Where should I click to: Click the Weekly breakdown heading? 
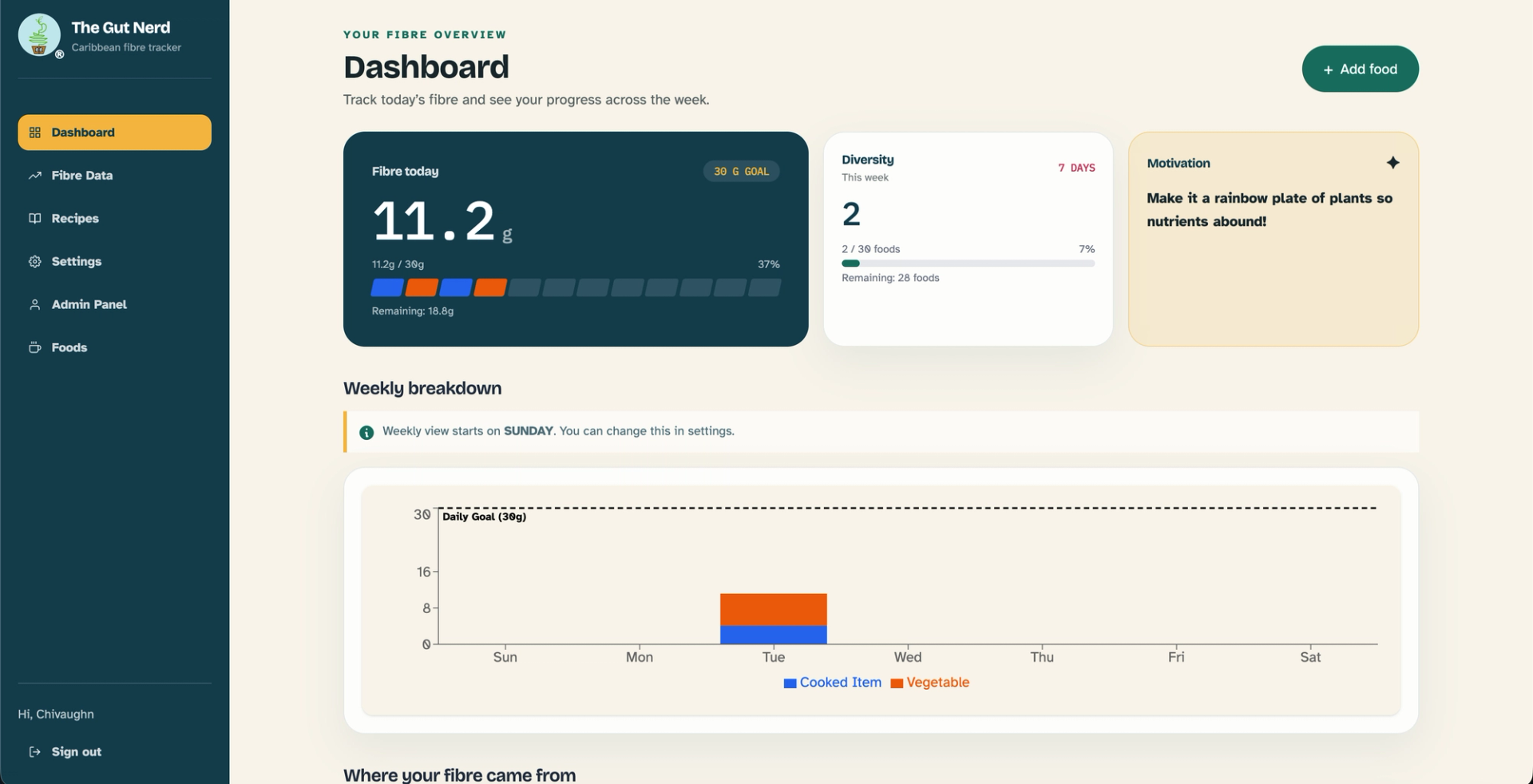pos(422,389)
